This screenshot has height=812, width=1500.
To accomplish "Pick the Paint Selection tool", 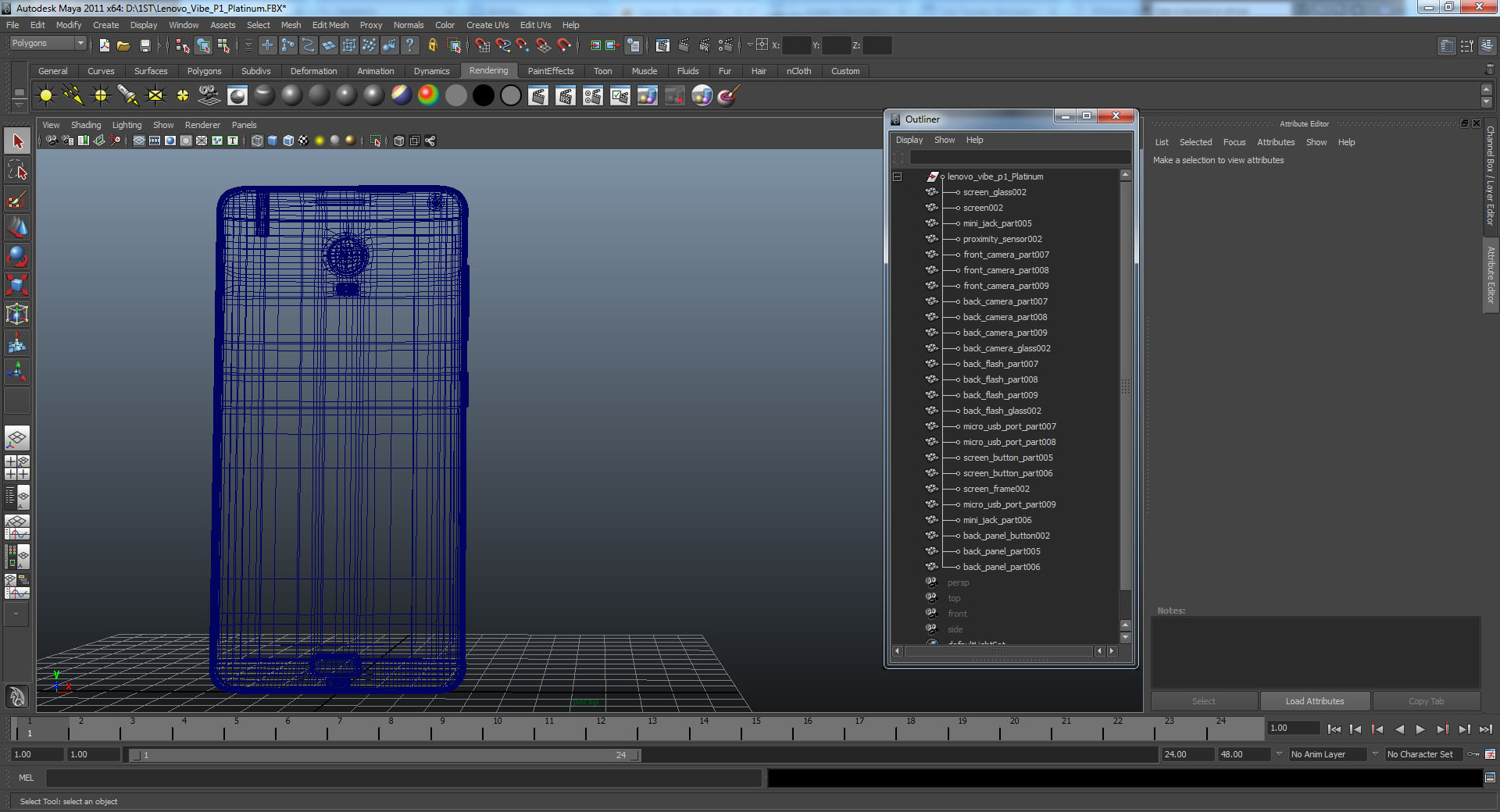I will (17, 200).
